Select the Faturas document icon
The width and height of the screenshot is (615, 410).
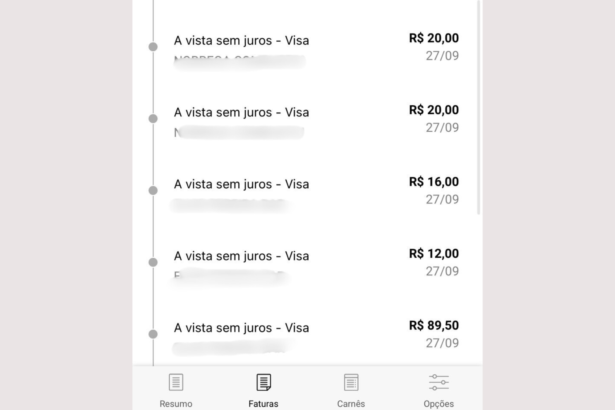[264, 382]
